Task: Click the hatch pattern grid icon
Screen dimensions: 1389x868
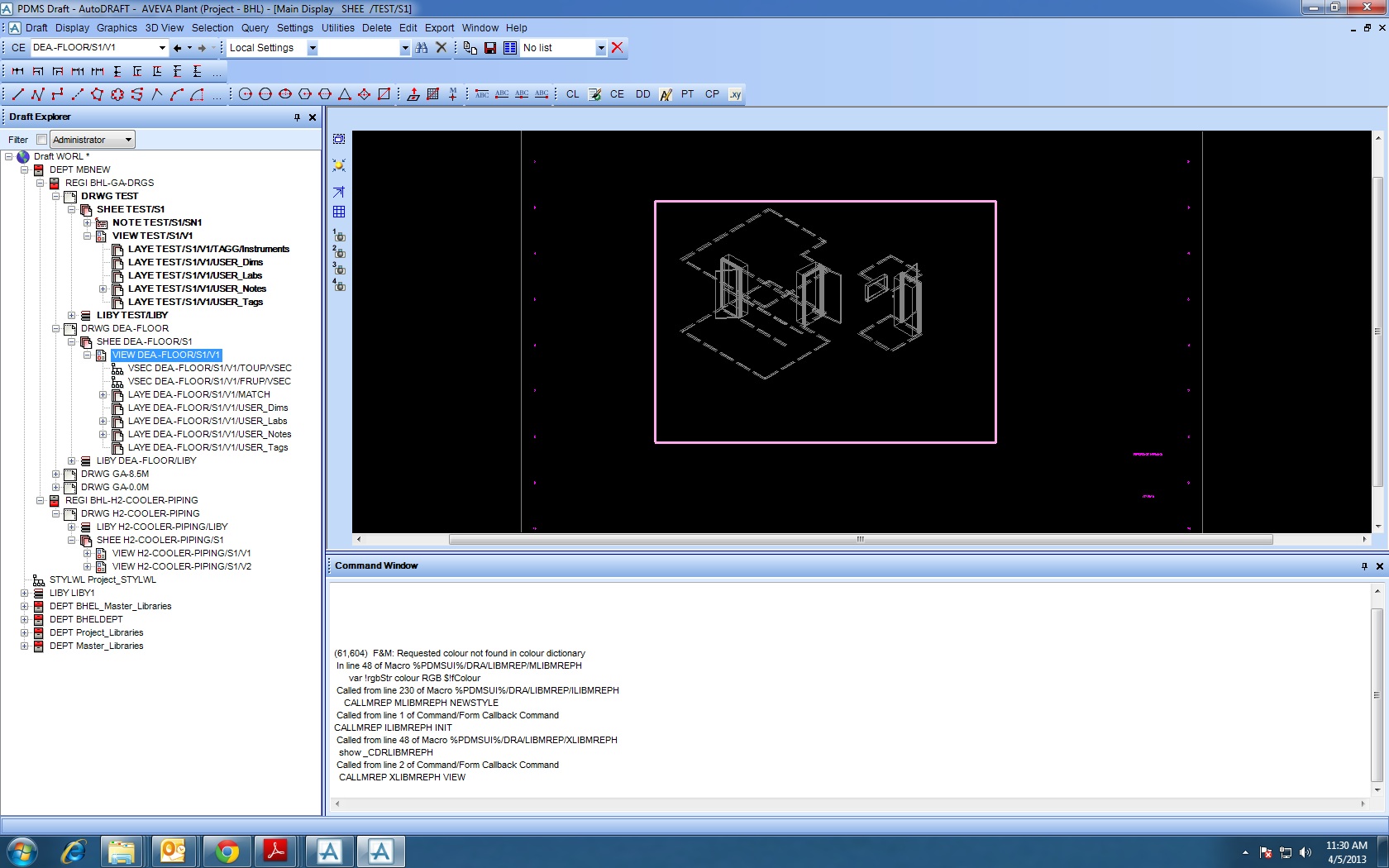Action: 433,94
